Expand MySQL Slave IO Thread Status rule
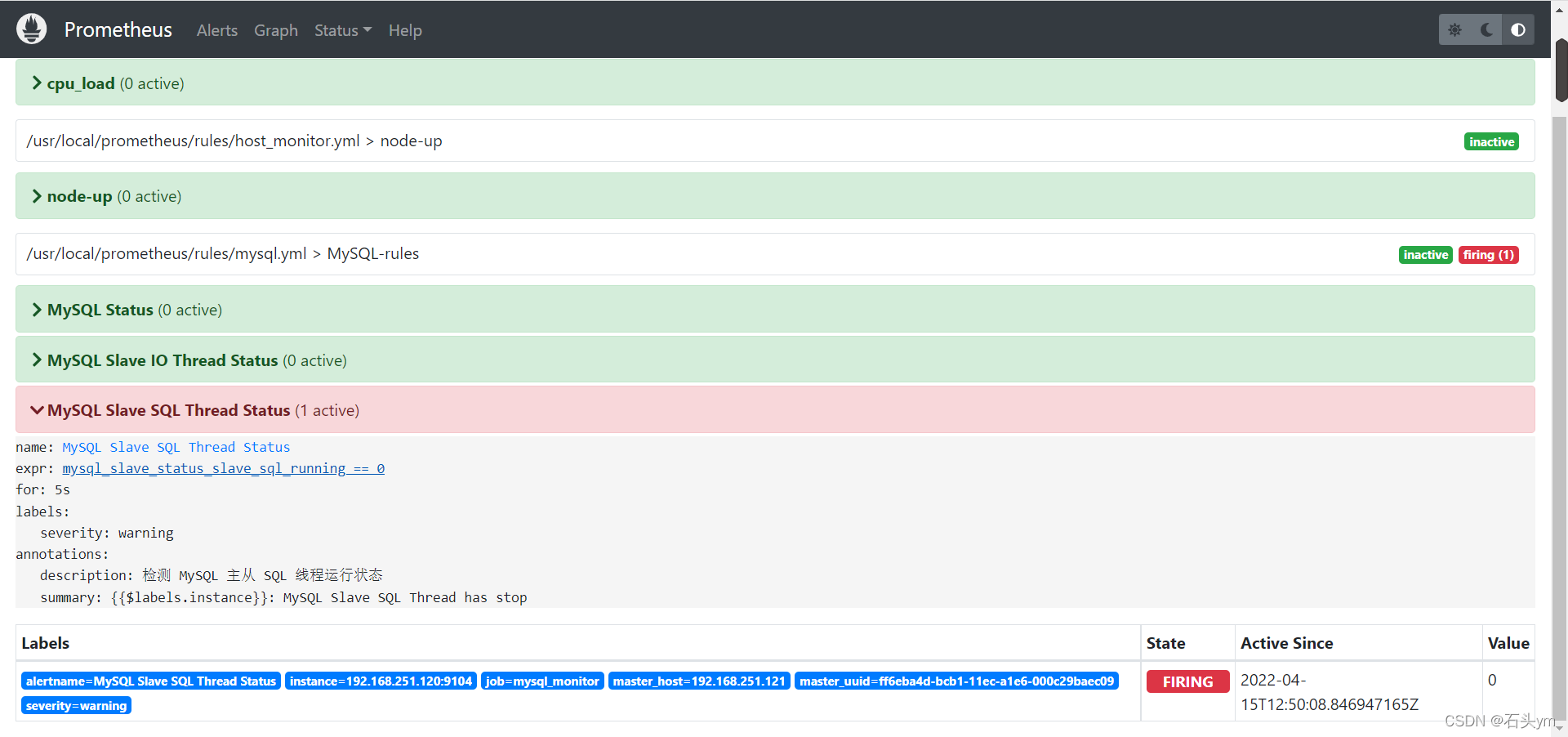Image resolution: width=1568 pixels, height=737 pixels. coord(775,360)
